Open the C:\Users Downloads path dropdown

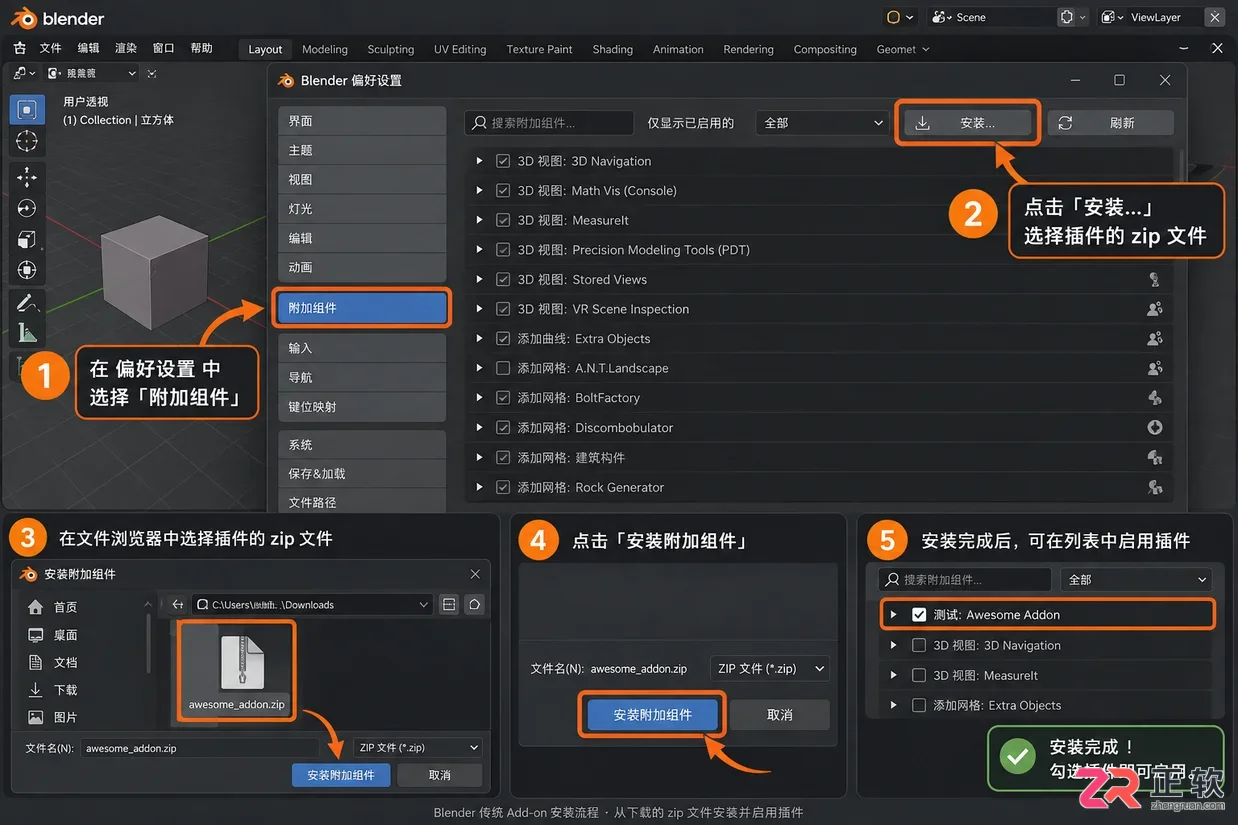pyautogui.click(x=312, y=604)
